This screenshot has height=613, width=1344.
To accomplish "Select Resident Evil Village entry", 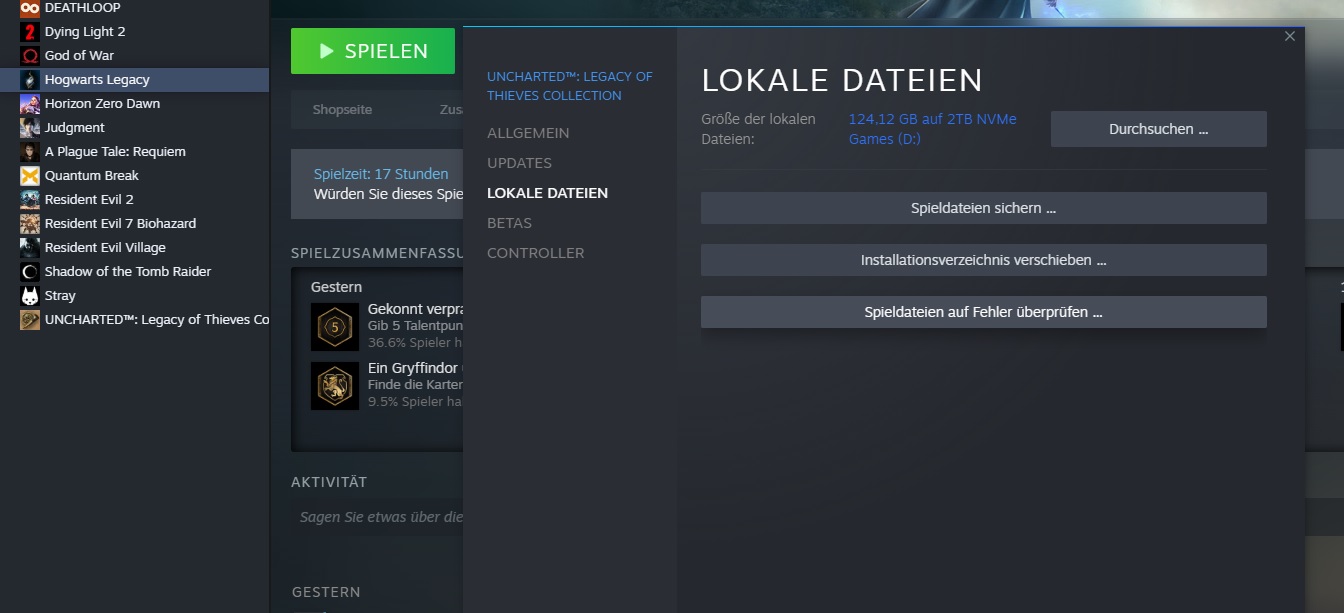I will coord(134,247).
